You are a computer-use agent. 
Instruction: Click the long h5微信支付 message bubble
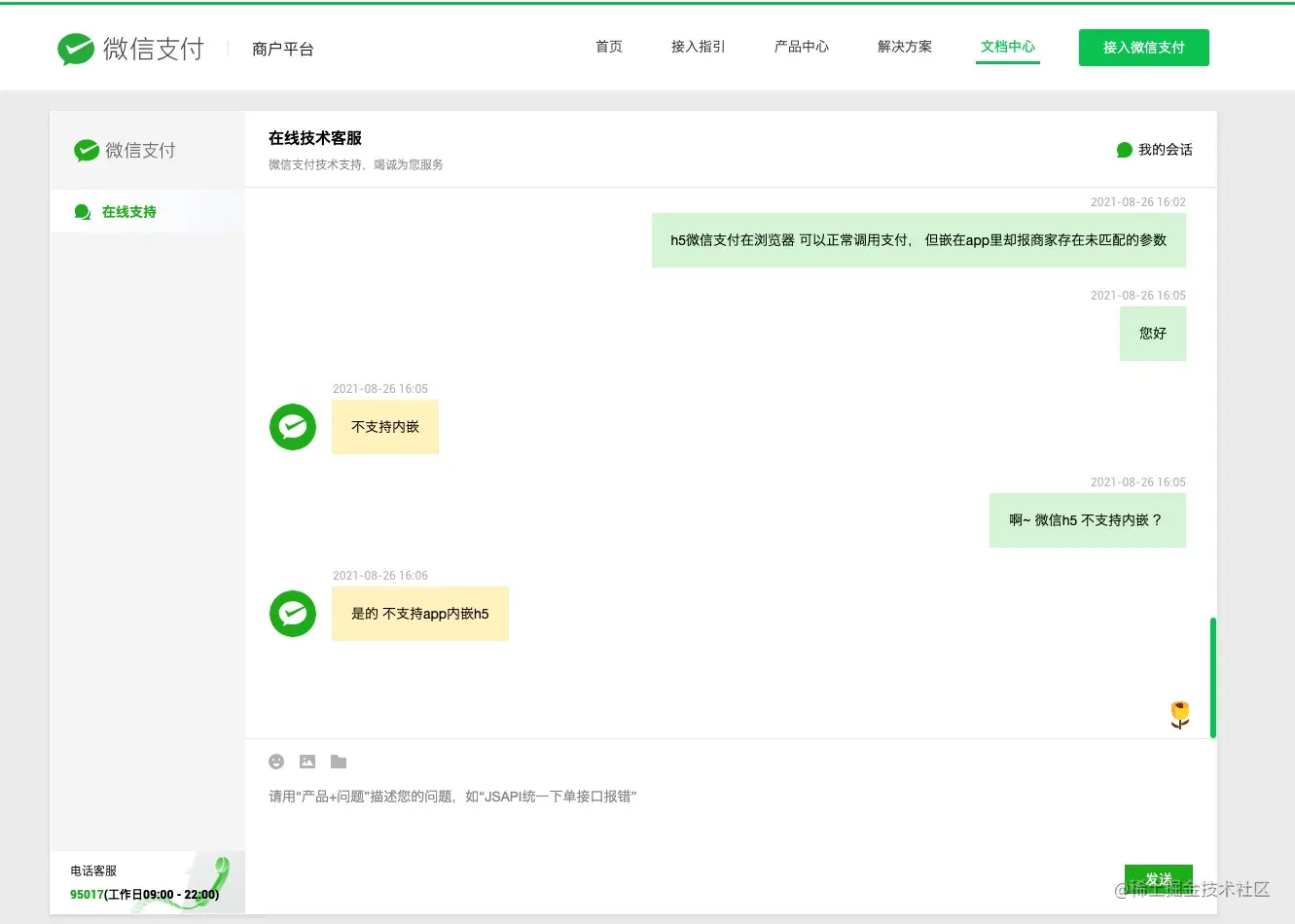click(918, 240)
